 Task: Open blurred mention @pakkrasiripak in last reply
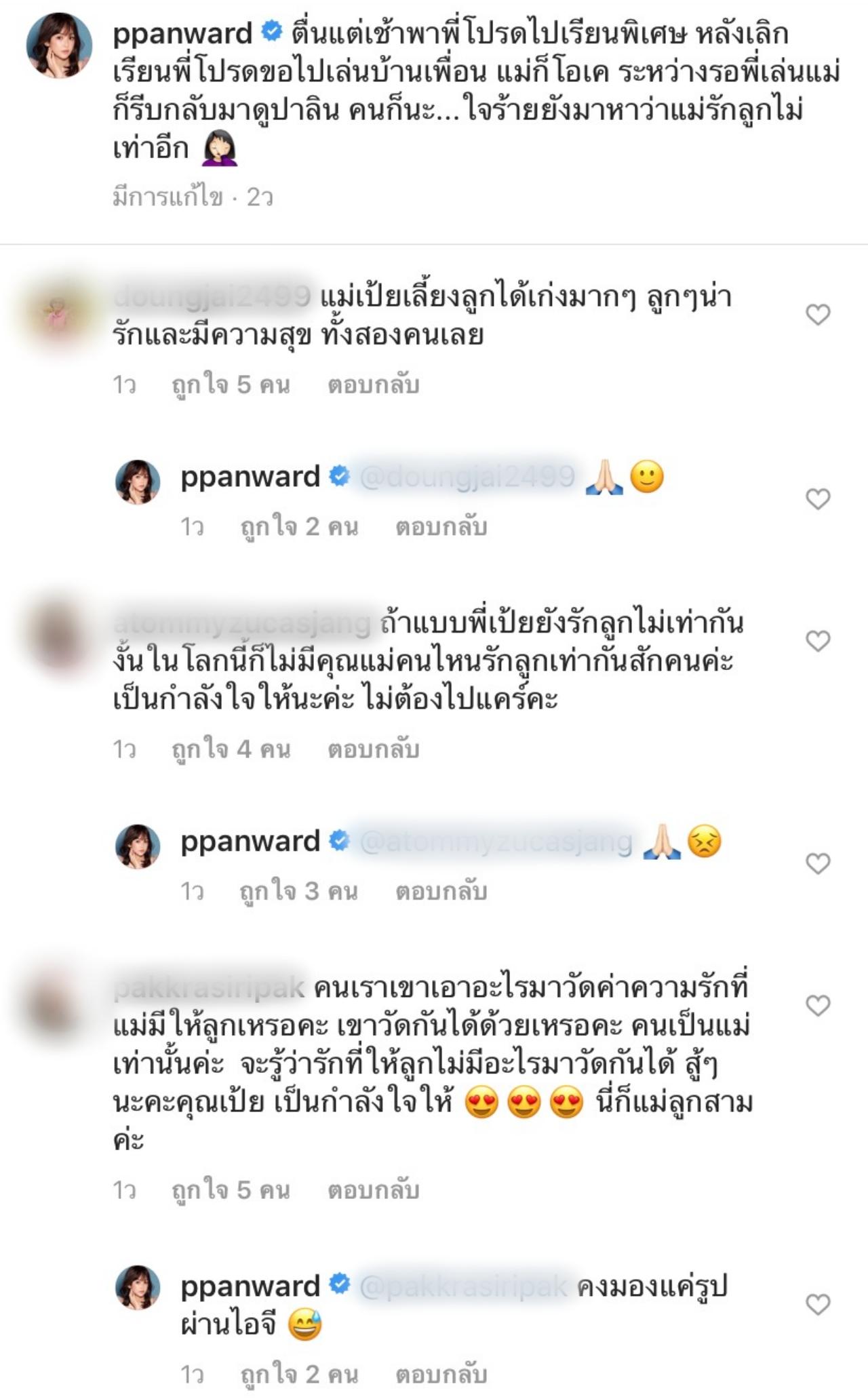pos(463,1286)
